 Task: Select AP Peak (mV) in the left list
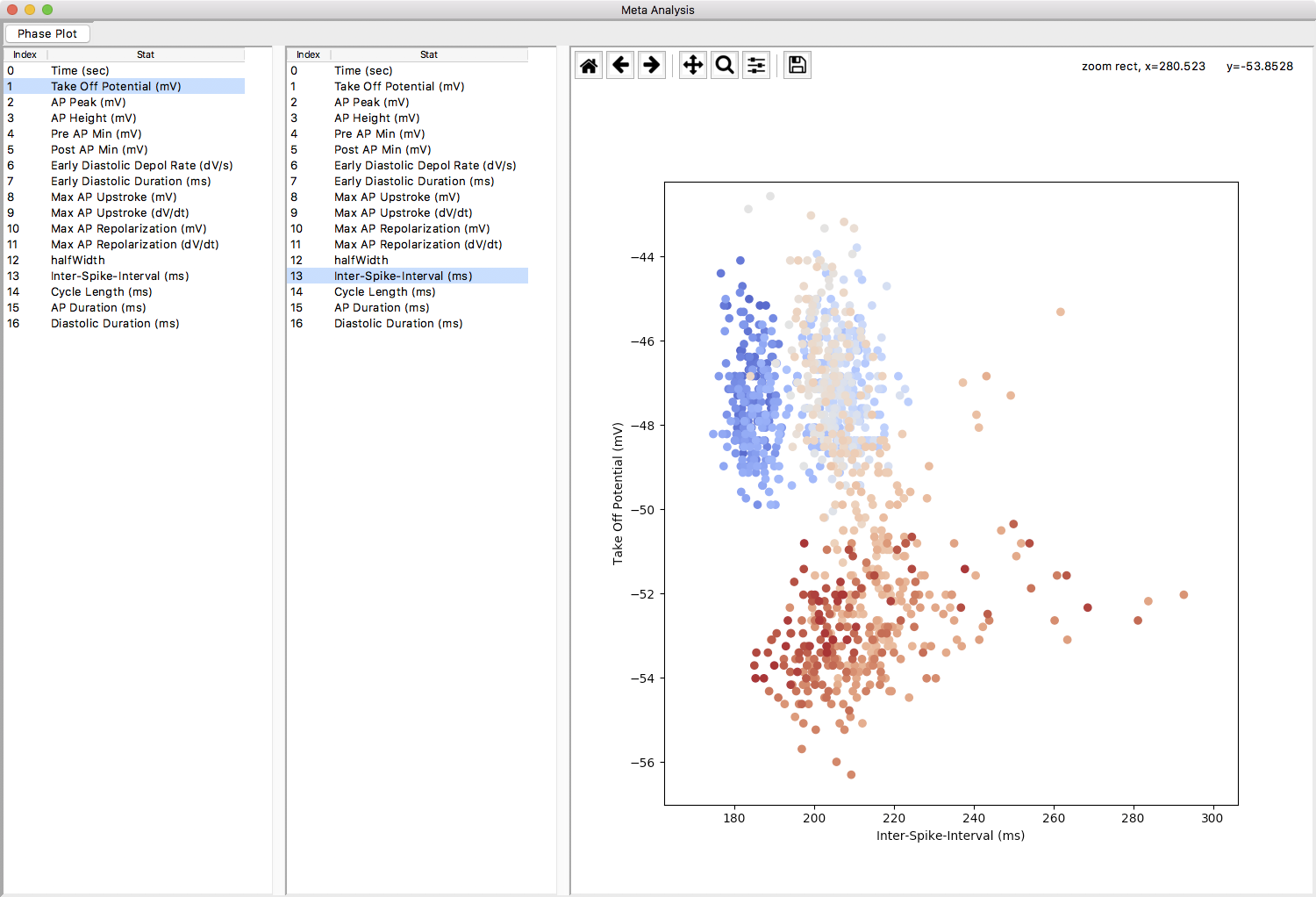pyautogui.click(x=124, y=102)
